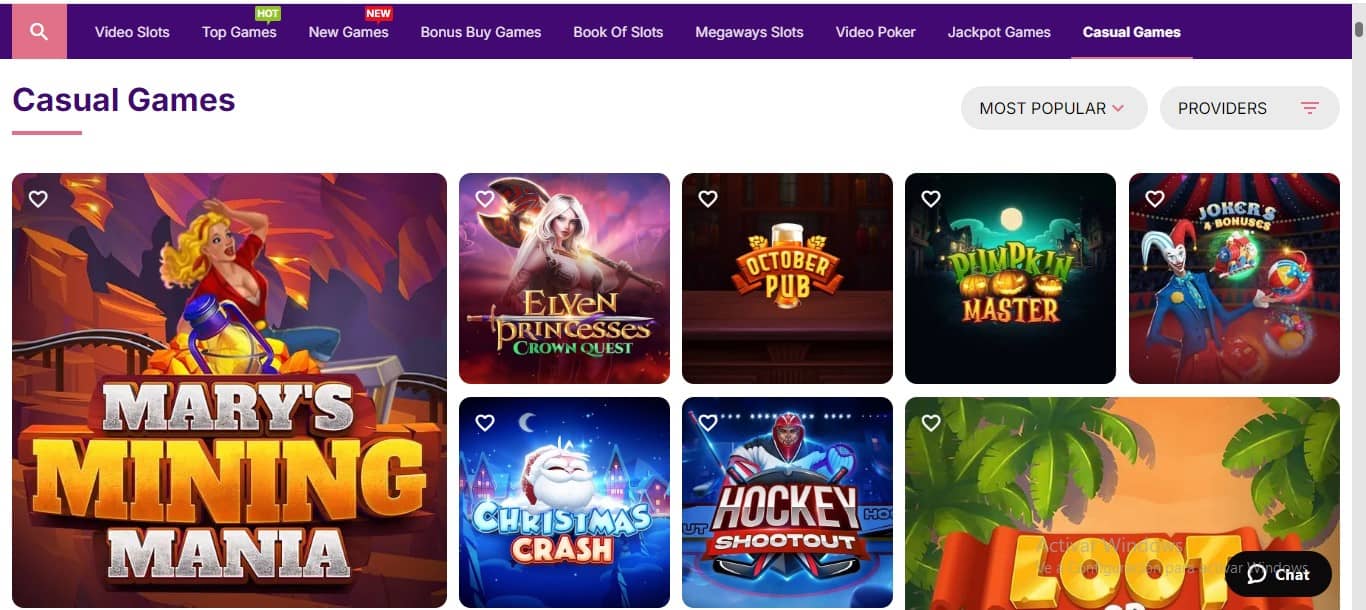Open the New Games link marked NEW
The width and height of the screenshot is (1366, 610).
pyautogui.click(x=347, y=32)
